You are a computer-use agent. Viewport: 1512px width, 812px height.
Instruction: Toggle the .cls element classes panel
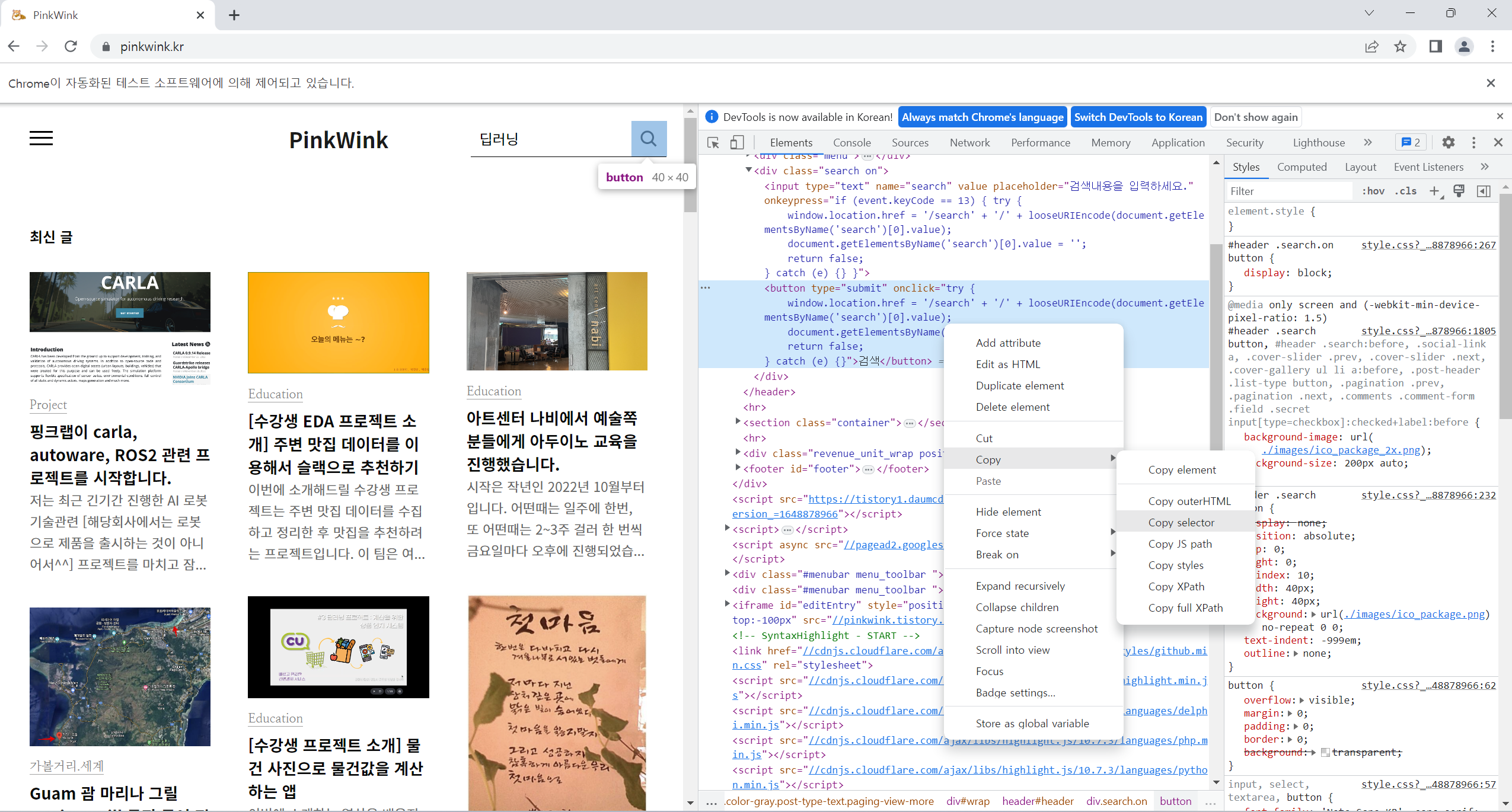click(x=1406, y=191)
